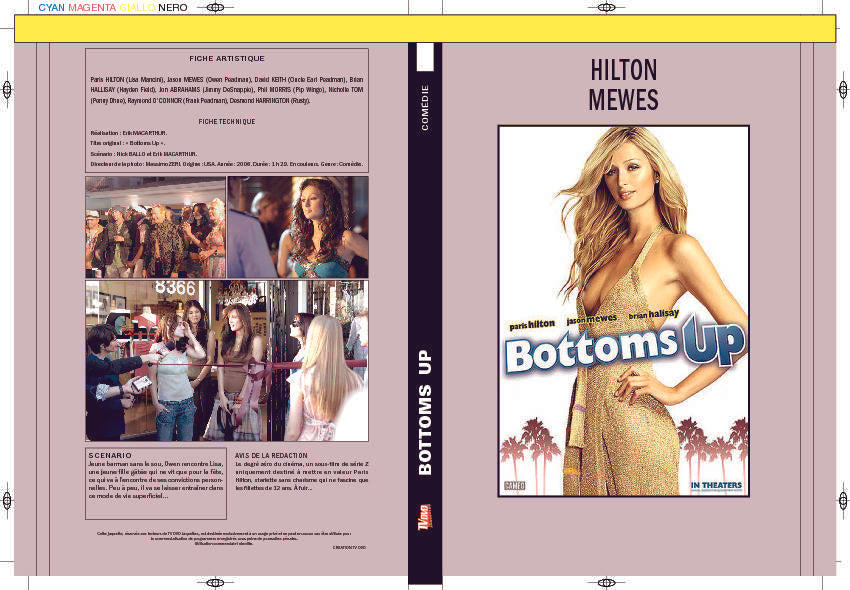This screenshot has height=590, width=850.
Task: Click the upper registration mark on the right edge
Action: coord(843,89)
